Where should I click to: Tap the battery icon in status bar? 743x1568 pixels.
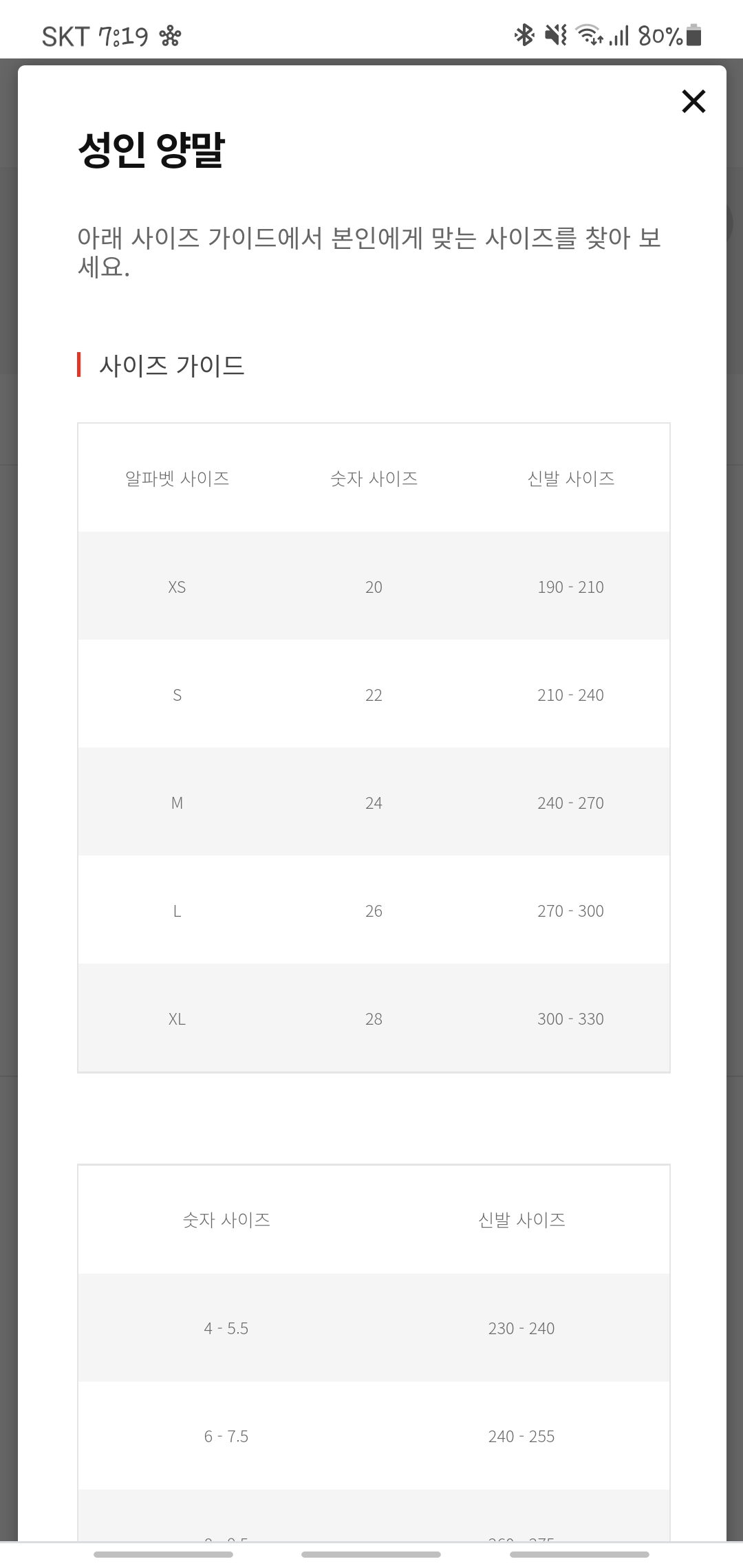[x=694, y=34]
